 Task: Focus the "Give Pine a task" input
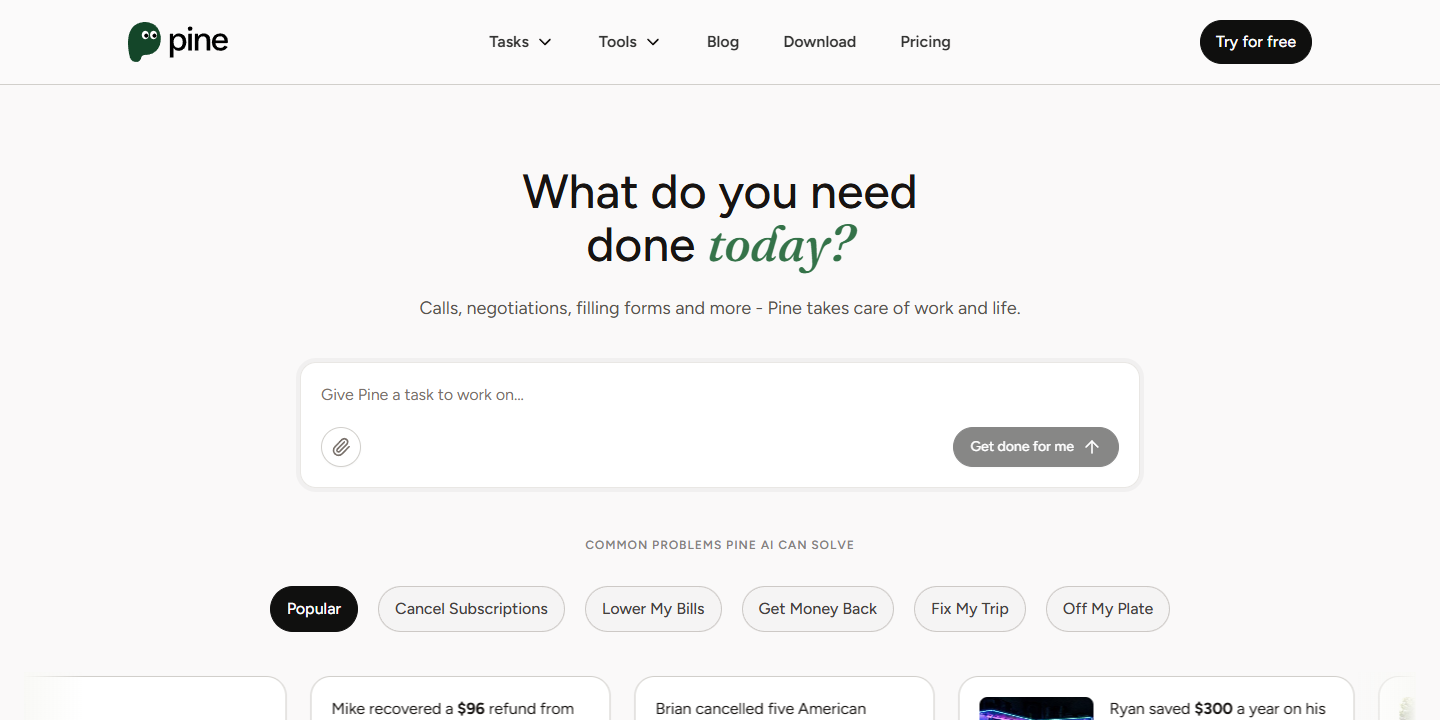[x=720, y=395]
